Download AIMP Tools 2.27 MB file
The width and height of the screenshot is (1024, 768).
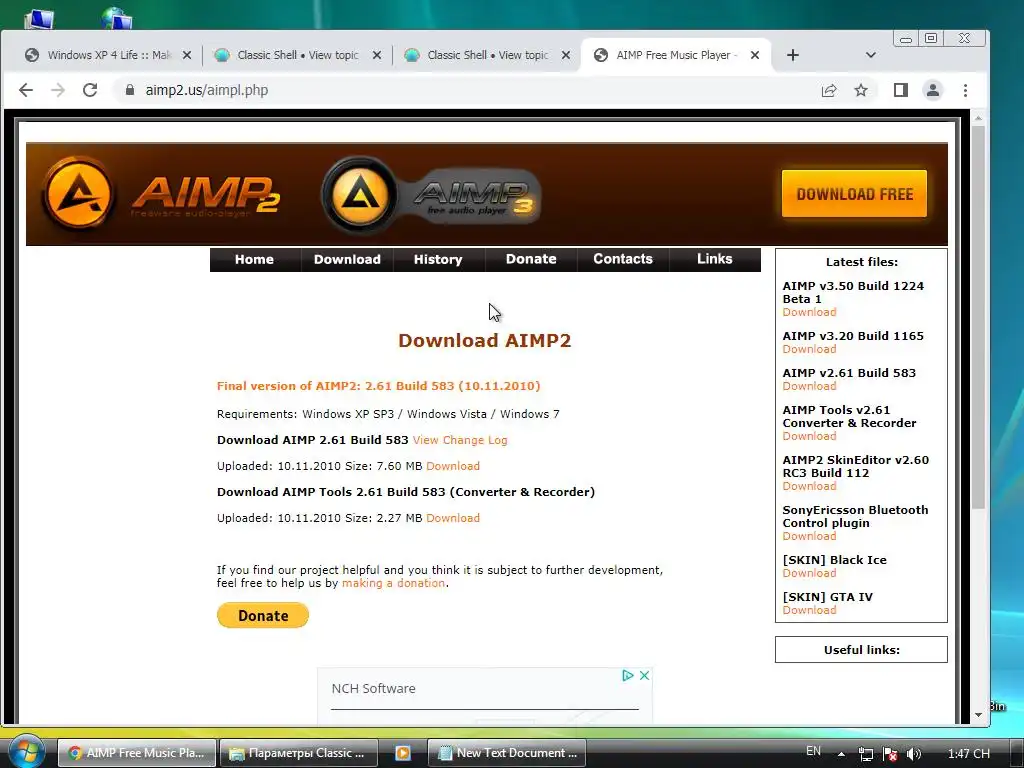pyautogui.click(x=453, y=518)
